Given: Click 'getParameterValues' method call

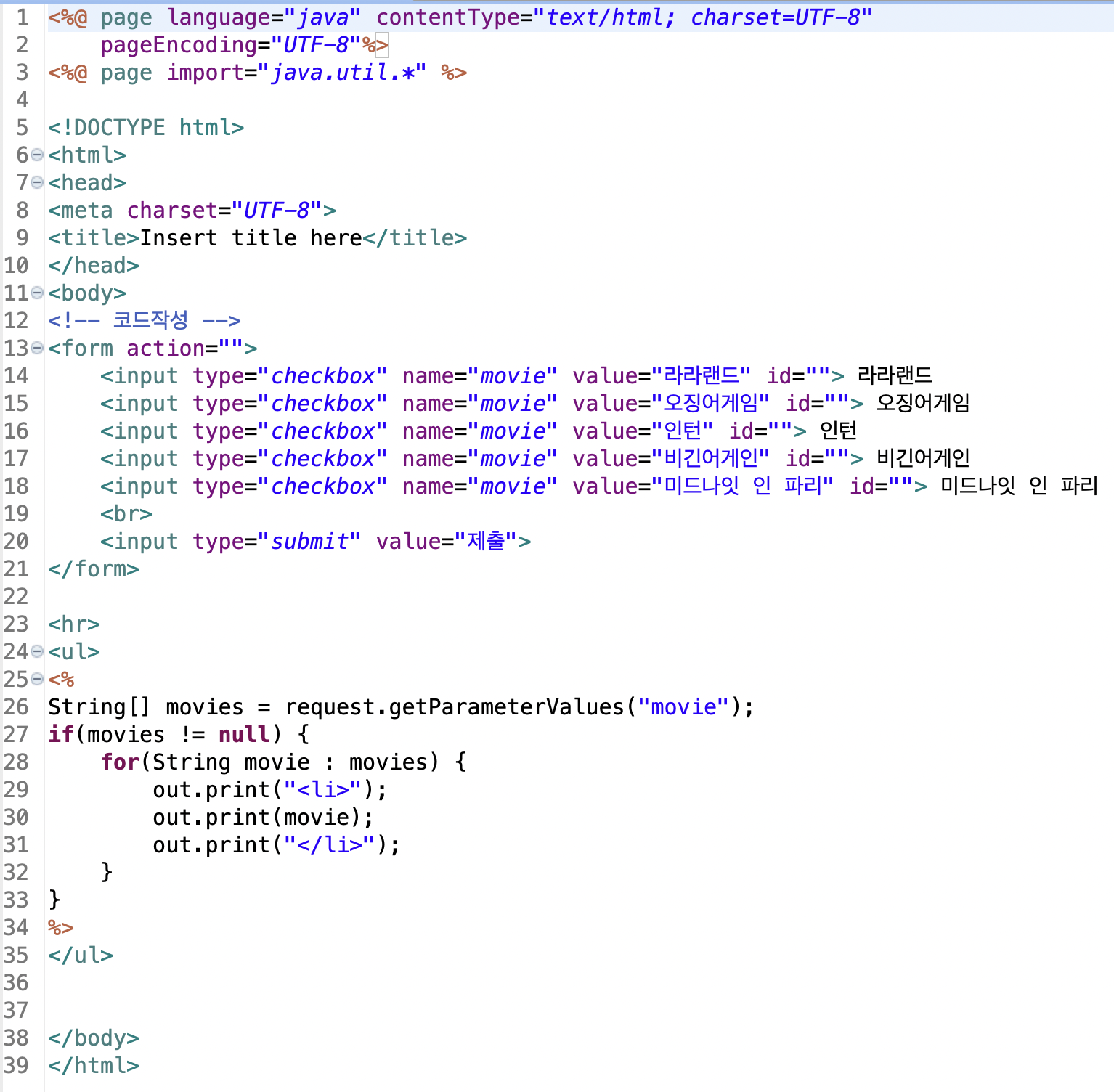Looking at the screenshot, I should tap(507, 707).
